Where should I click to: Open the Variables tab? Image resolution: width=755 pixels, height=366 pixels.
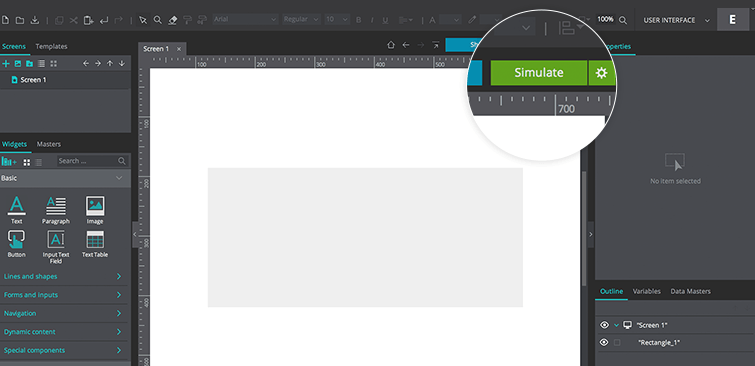[x=647, y=291]
